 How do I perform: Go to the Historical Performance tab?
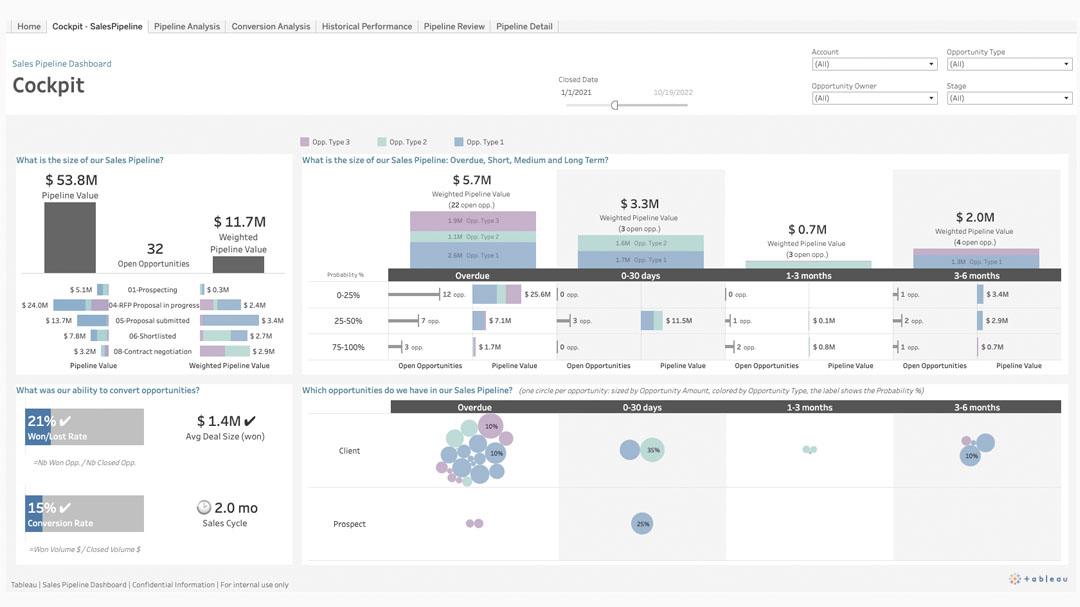tap(367, 26)
